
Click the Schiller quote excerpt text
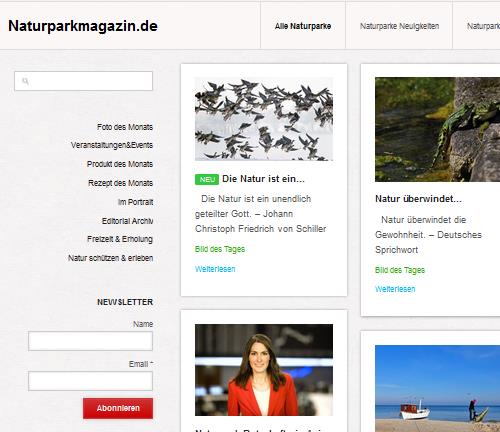tap(261, 214)
